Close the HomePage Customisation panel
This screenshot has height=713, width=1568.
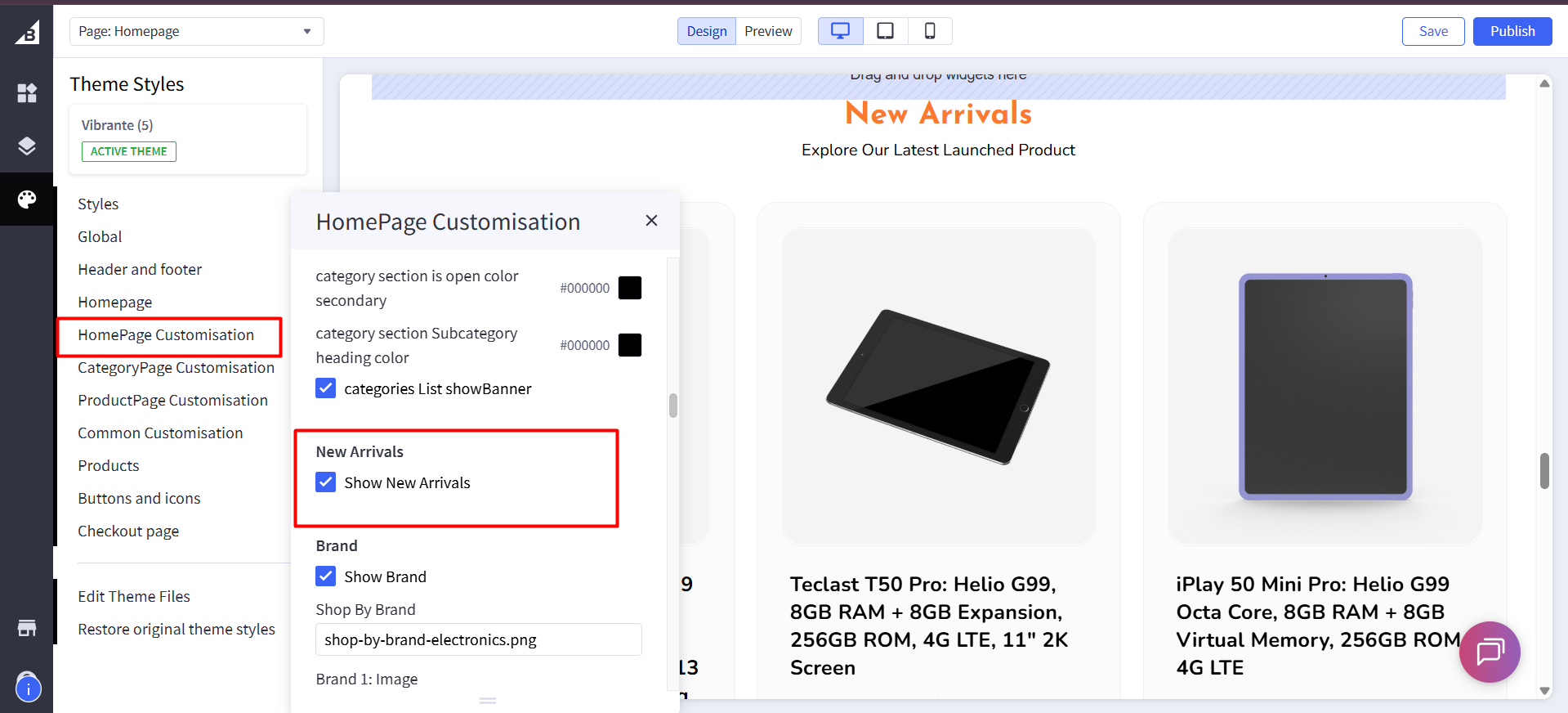coord(651,221)
